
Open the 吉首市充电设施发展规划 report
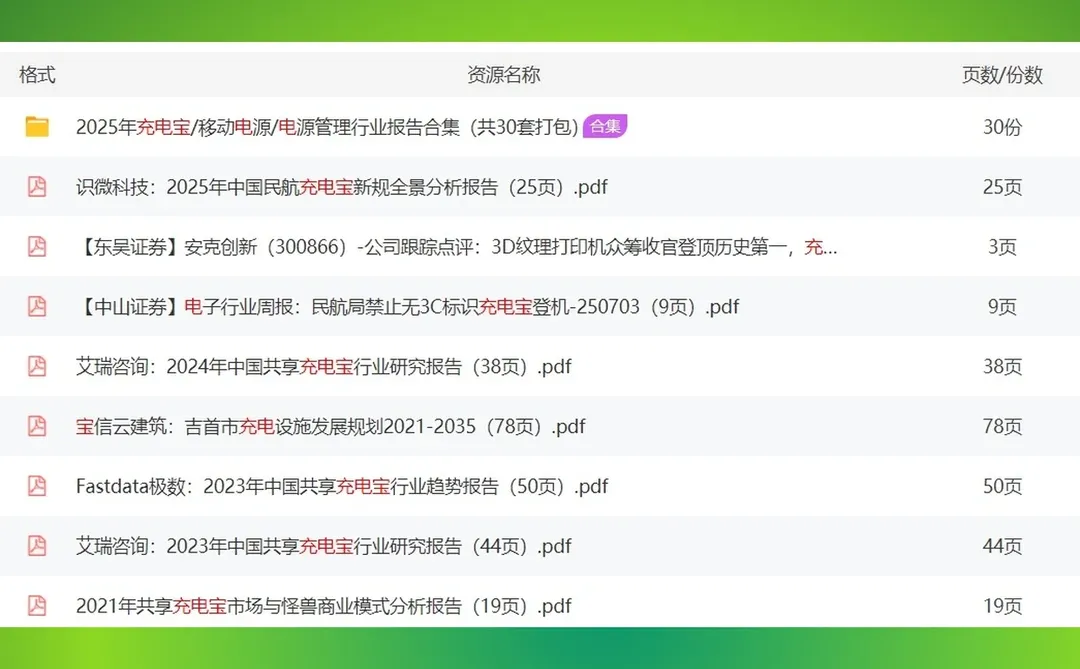330,426
